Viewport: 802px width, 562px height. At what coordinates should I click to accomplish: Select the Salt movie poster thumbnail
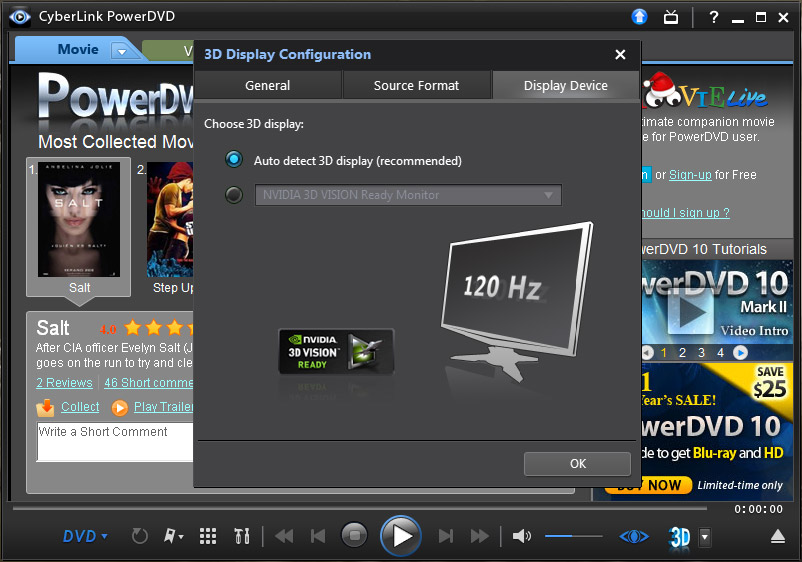(x=79, y=219)
